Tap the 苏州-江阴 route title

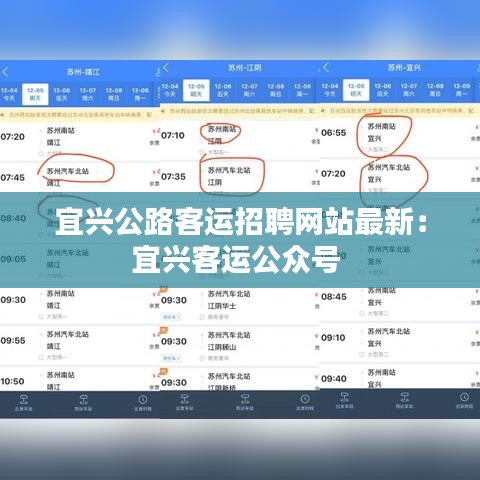[245, 68]
